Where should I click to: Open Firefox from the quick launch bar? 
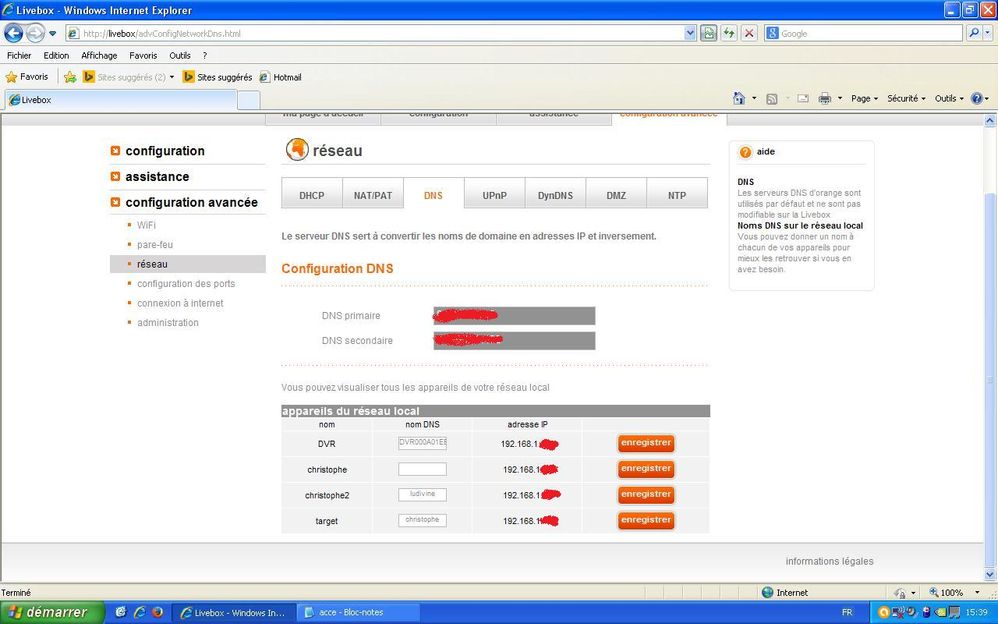(157, 613)
